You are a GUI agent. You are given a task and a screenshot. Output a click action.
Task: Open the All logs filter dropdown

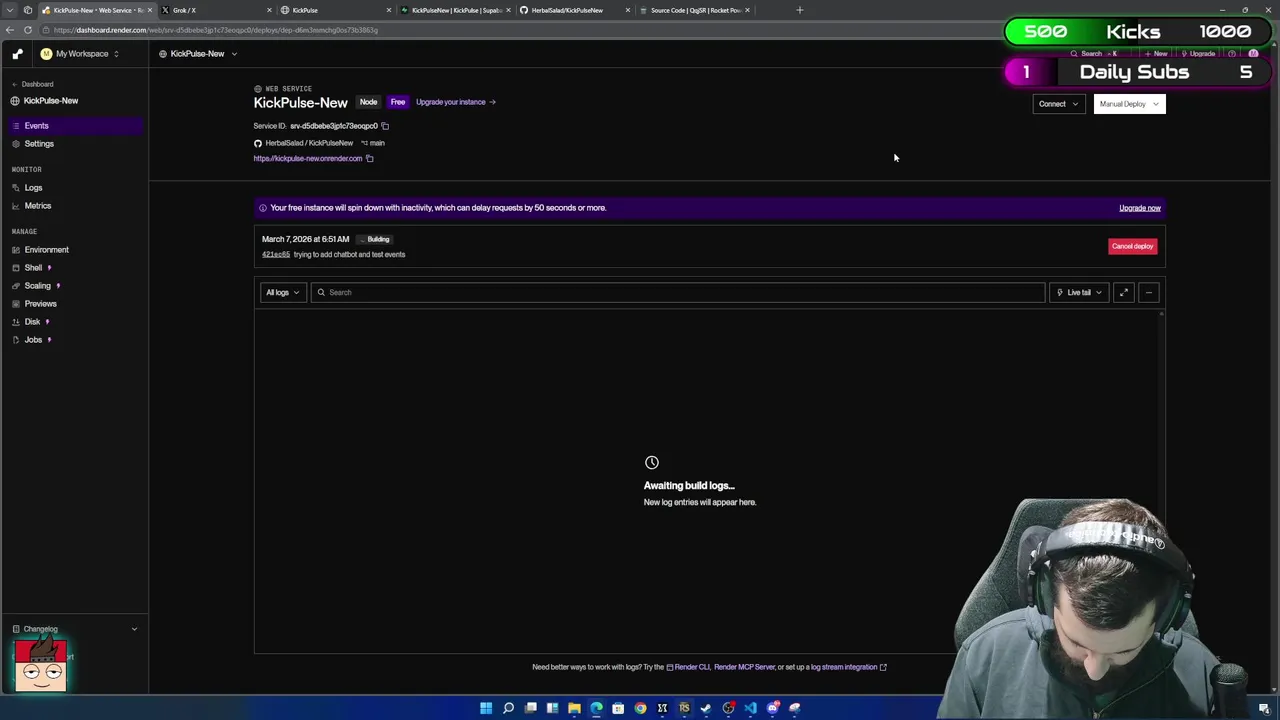pos(282,292)
